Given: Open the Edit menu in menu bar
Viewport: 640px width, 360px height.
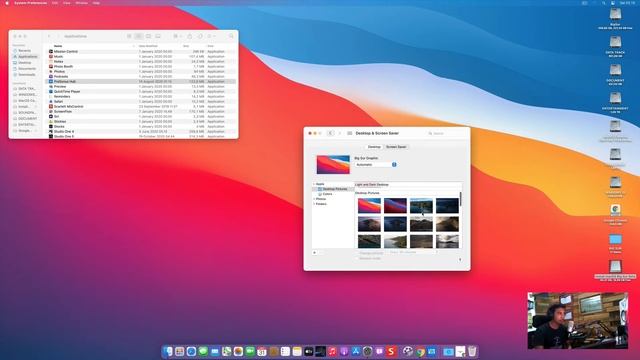Looking at the screenshot, I should (55, 3).
